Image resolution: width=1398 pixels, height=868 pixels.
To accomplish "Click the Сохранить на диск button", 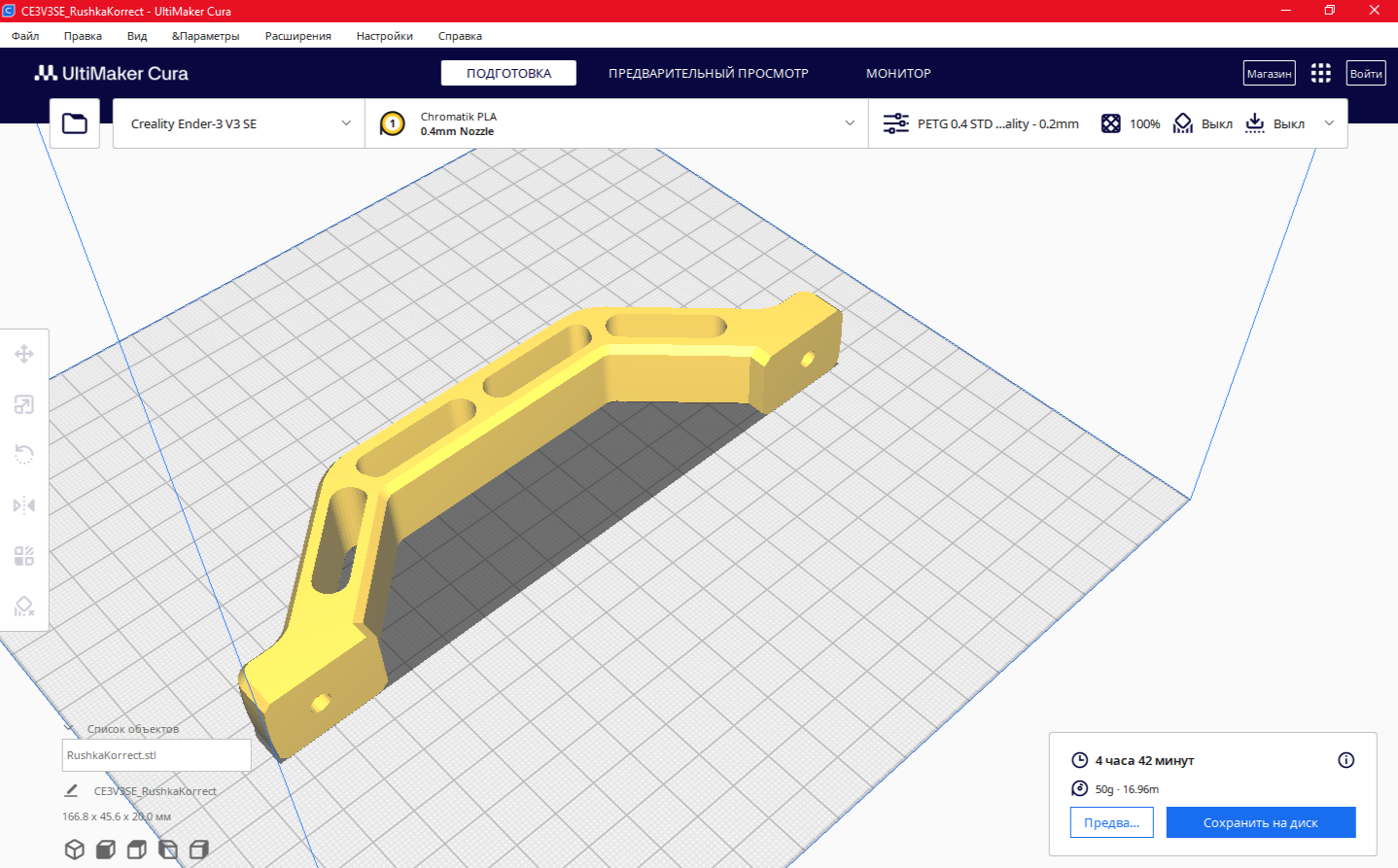I will (1260, 822).
